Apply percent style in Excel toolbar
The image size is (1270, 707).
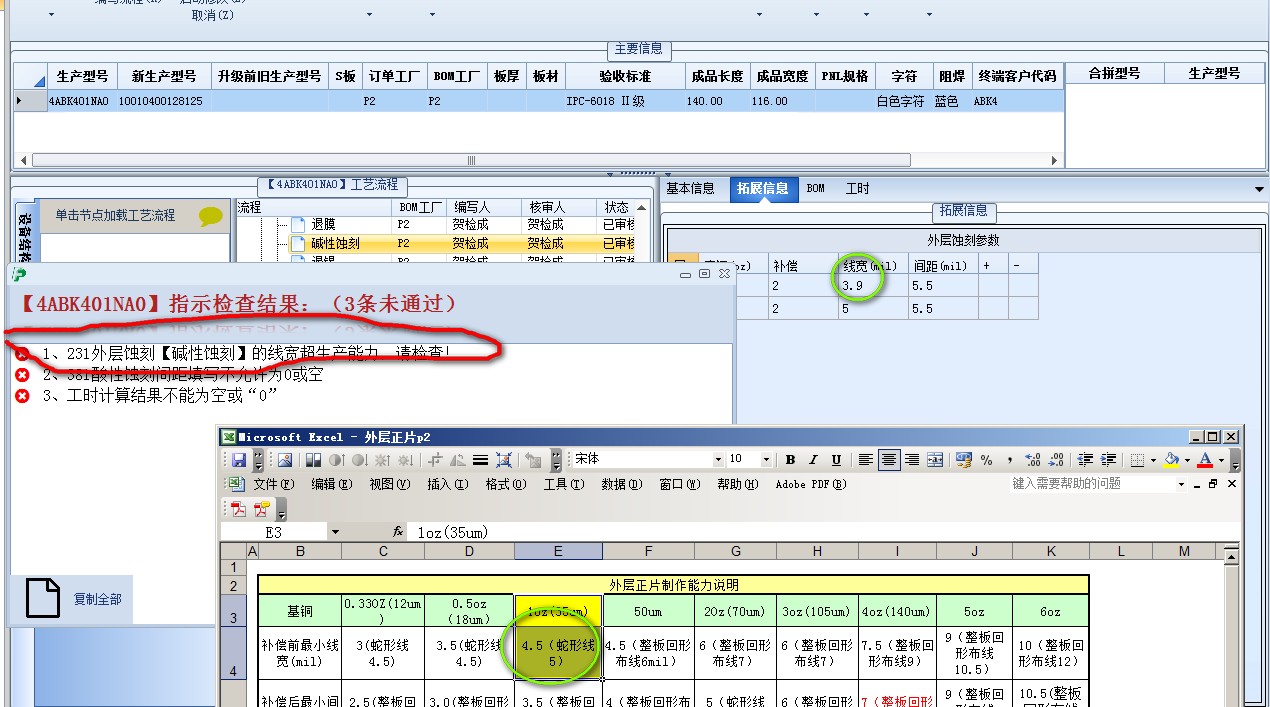click(x=986, y=460)
